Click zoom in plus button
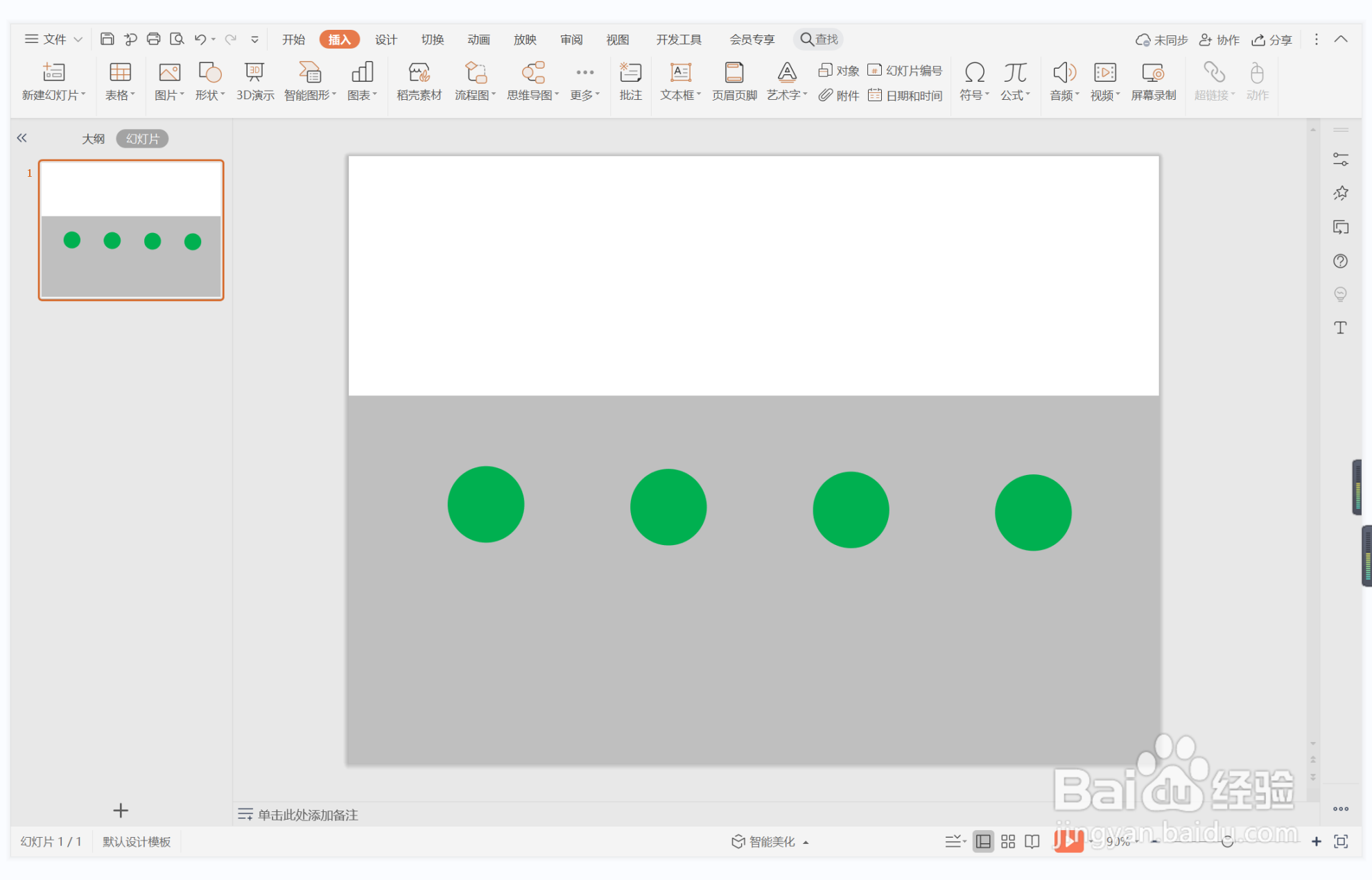Image resolution: width=1372 pixels, height=880 pixels. tap(1316, 841)
